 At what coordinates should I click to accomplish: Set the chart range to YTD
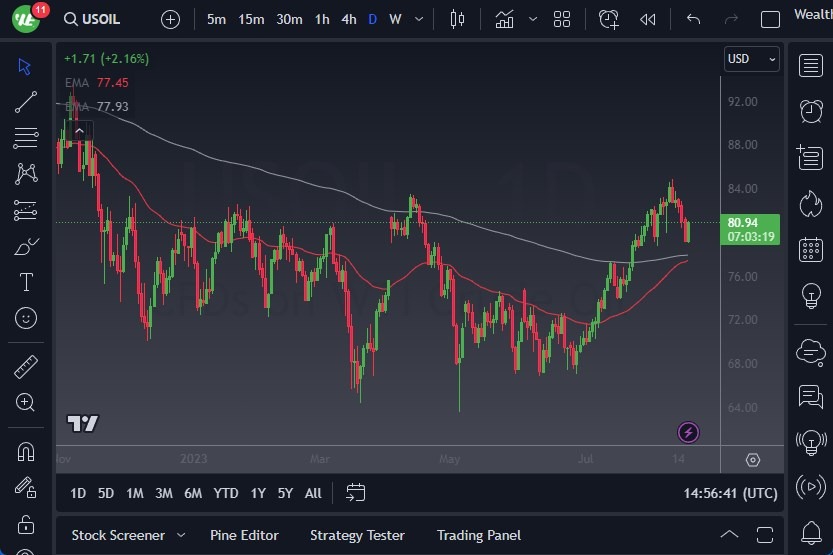point(226,493)
